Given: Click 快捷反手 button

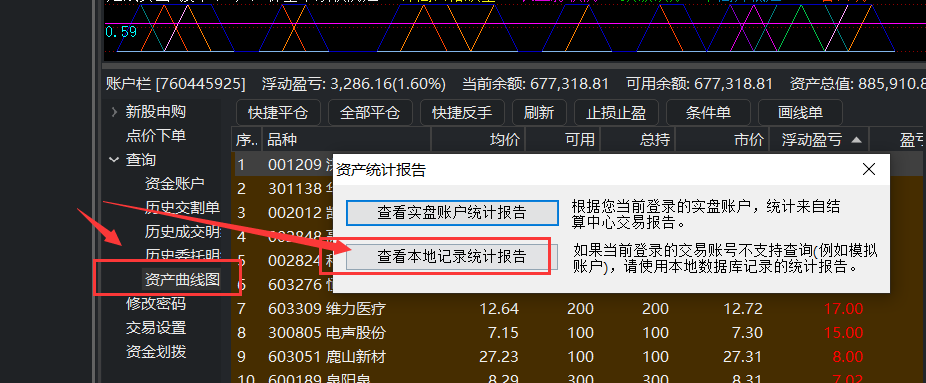Looking at the screenshot, I should (x=462, y=112).
